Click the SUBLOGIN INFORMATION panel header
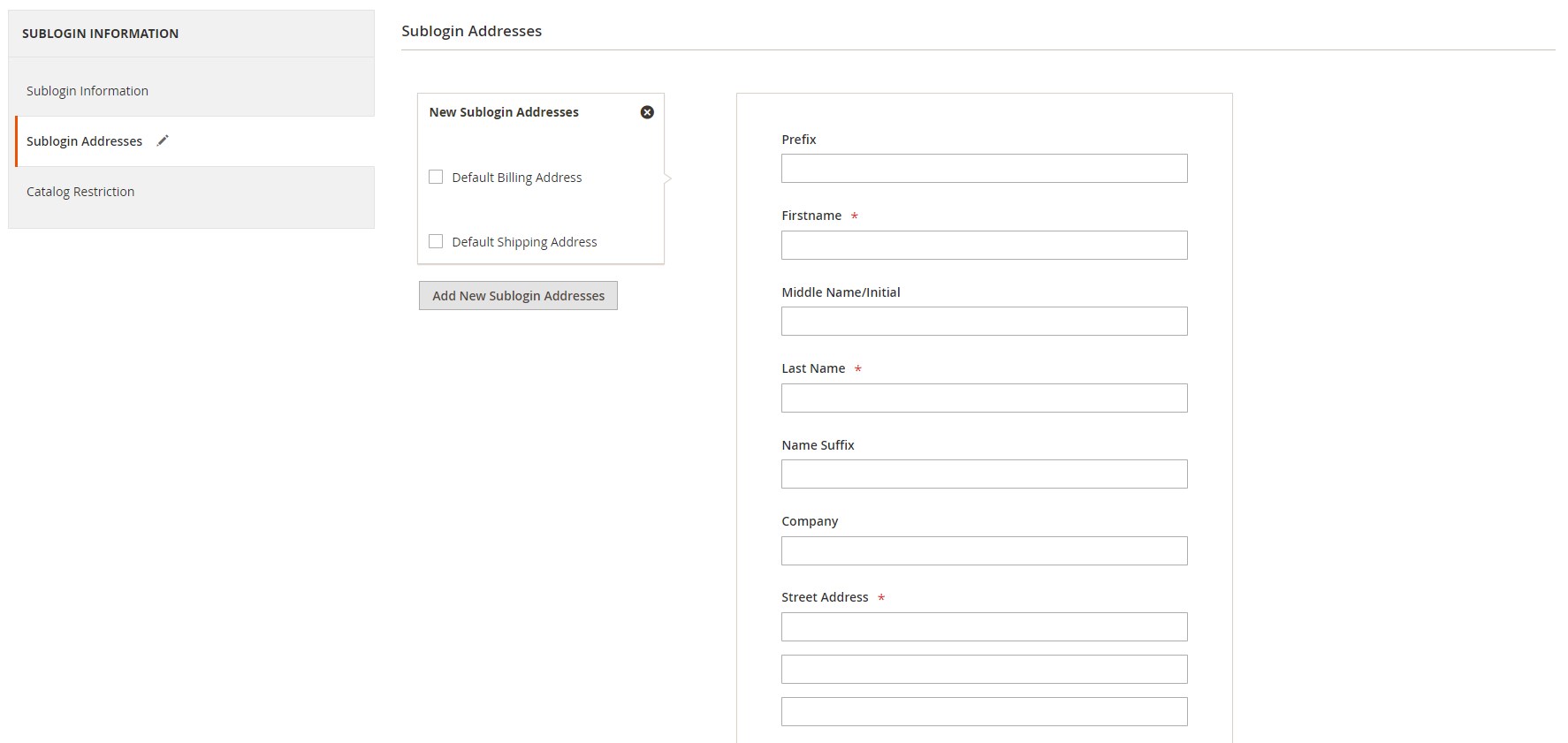This screenshot has height=743, width=1568. pyautogui.click(x=100, y=34)
